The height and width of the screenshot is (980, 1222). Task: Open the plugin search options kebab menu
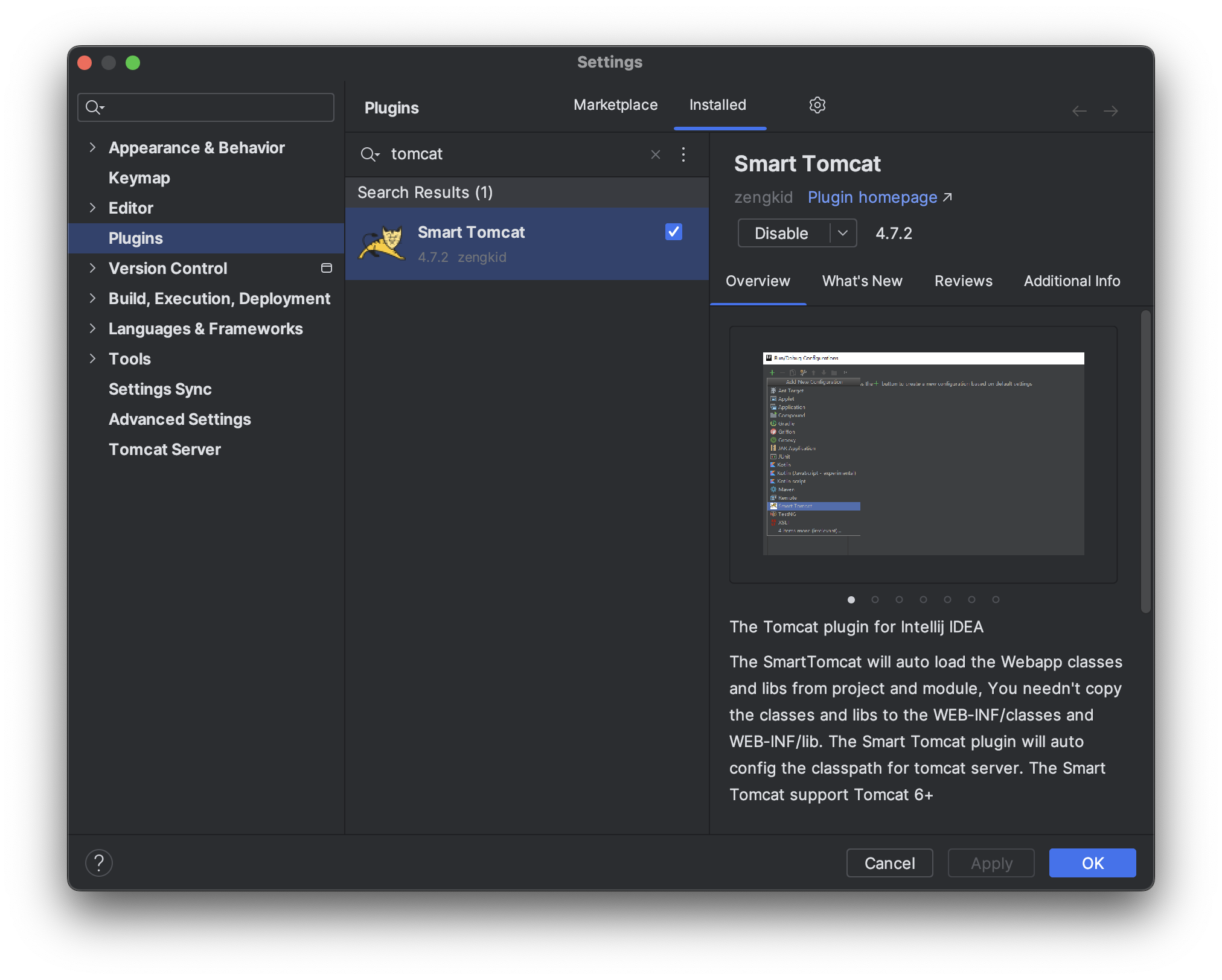[683, 154]
